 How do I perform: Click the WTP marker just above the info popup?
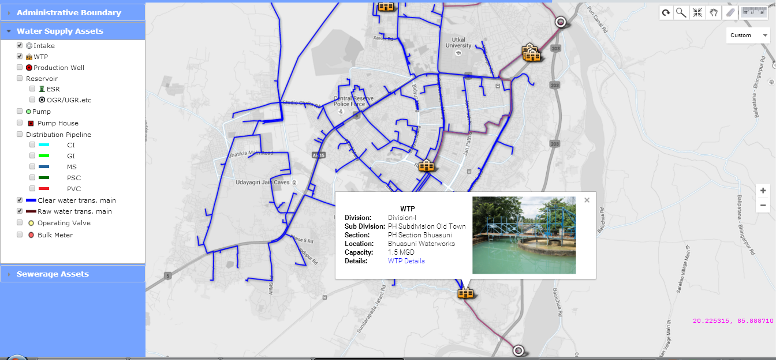[x=426, y=166]
